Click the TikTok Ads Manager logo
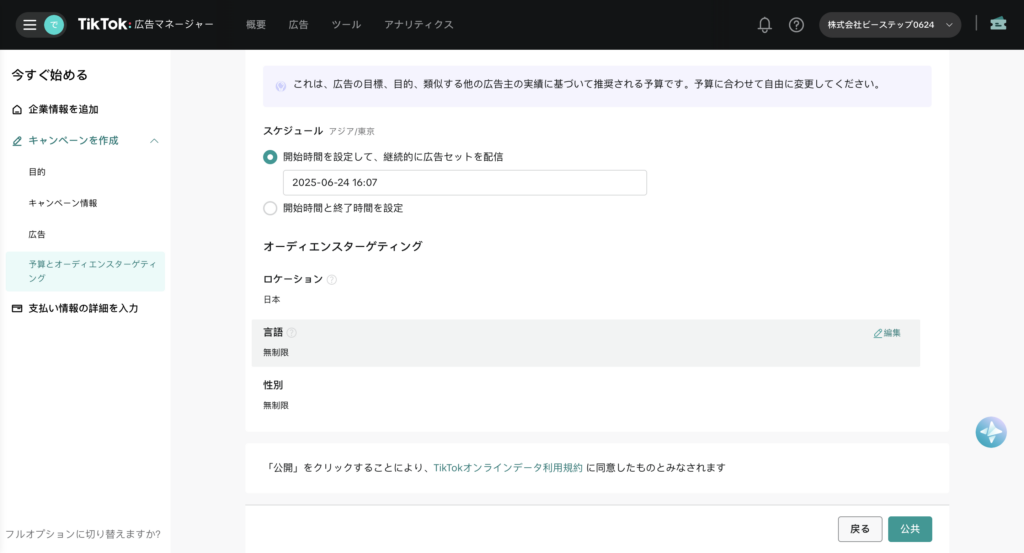 [x=146, y=24]
